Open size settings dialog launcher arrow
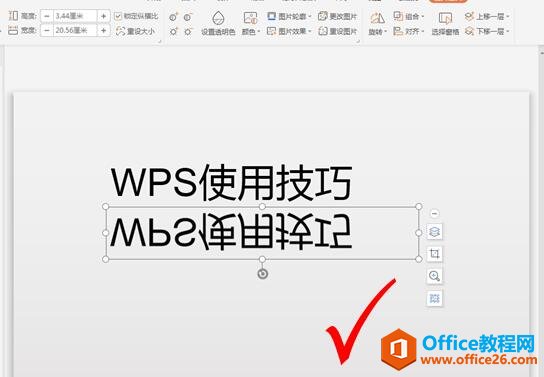The width and height of the screenshot is (544, 377). [x=160, y=41]
